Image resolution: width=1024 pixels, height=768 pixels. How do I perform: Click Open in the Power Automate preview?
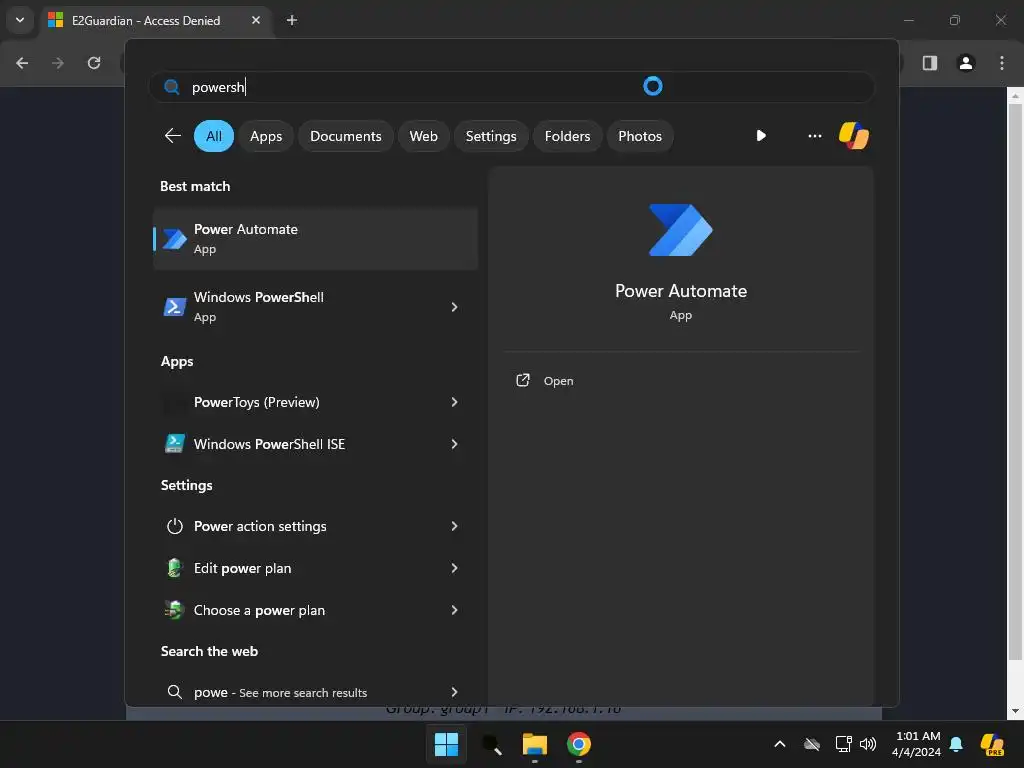click(558, 381)
